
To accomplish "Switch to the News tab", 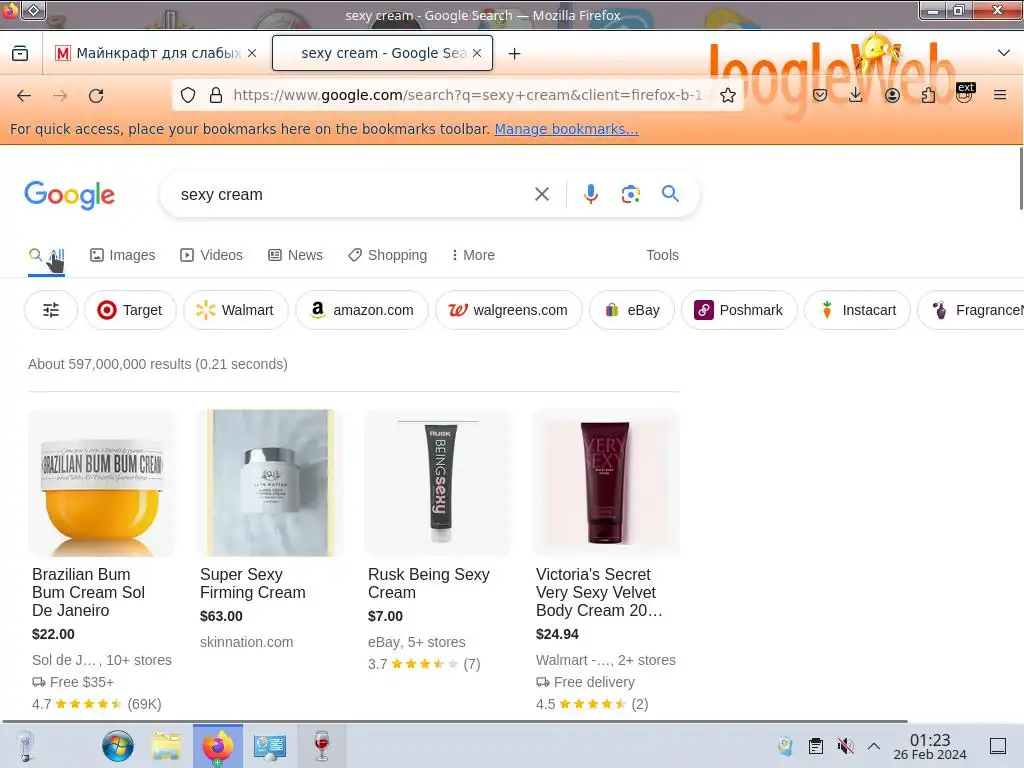I will 295,255.
